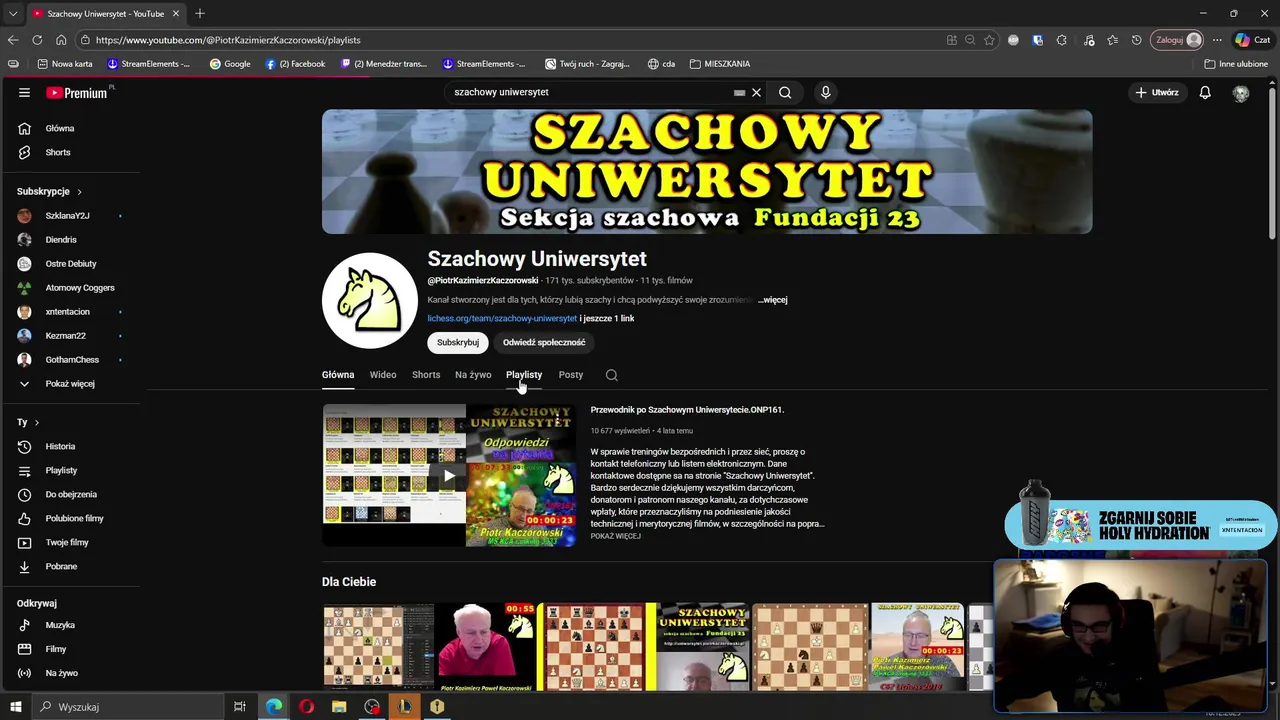Open Task View on taskbar
The image size is (1280, 720).
tap(240, 707)
